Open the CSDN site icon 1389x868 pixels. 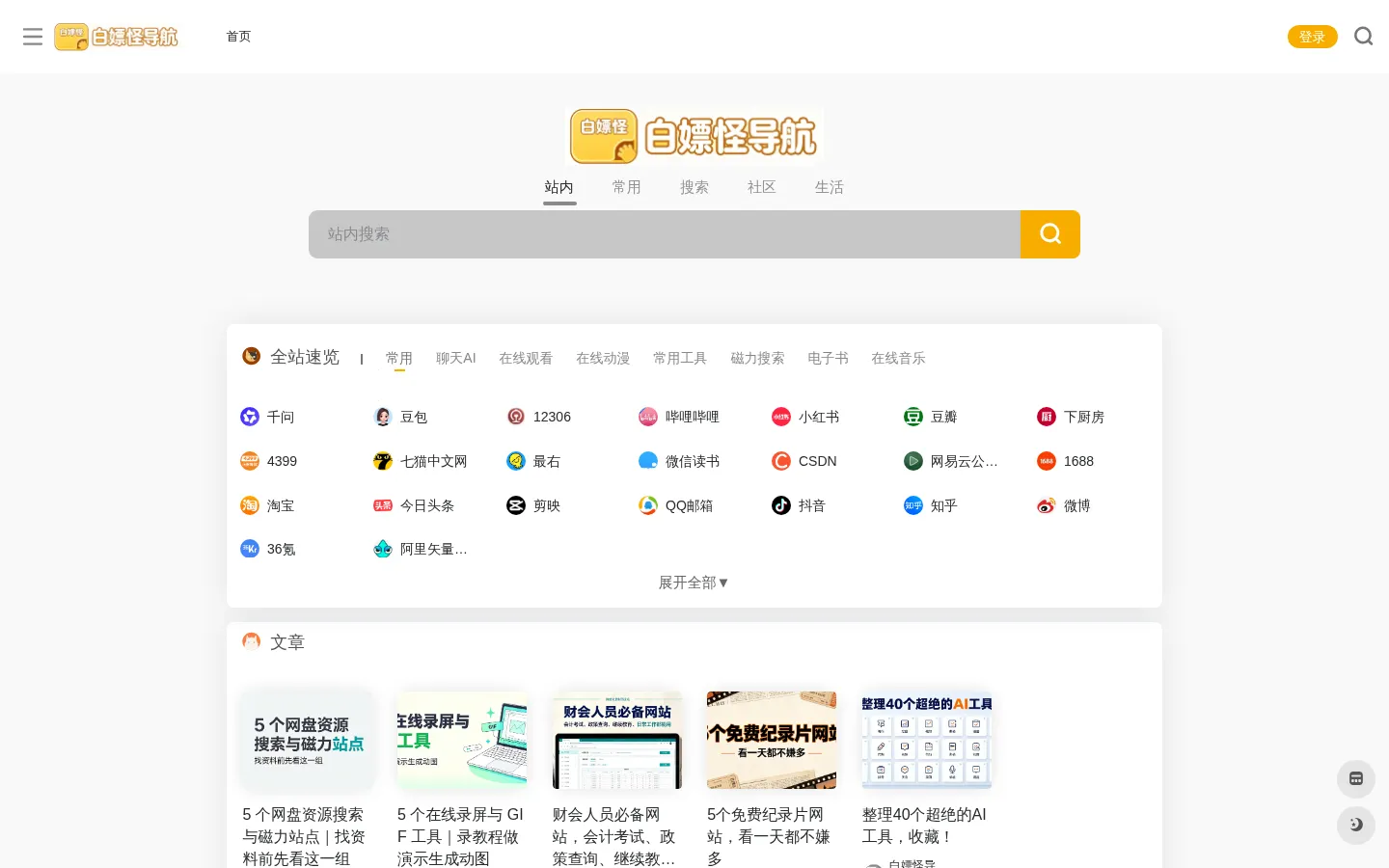click(781, 461)
